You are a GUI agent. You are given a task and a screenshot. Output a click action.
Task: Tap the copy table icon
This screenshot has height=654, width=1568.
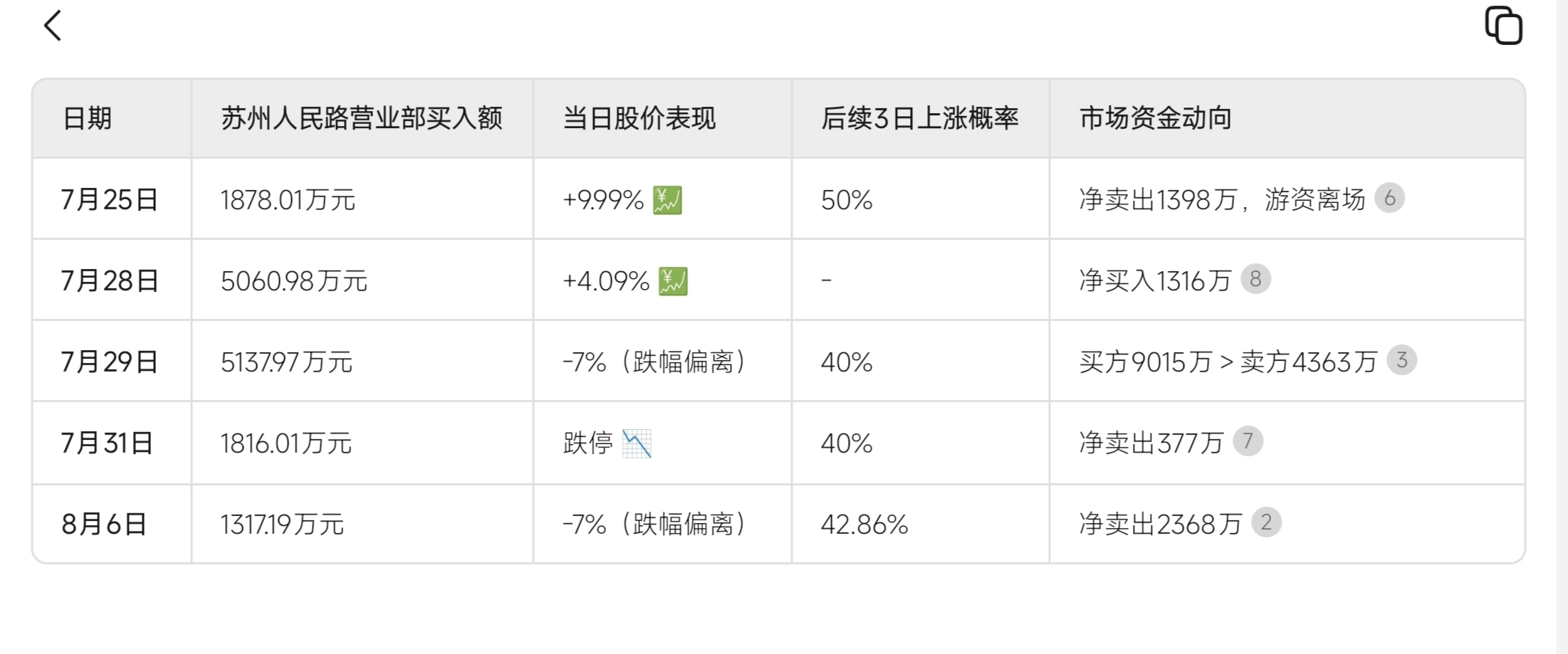point(1503,26)
